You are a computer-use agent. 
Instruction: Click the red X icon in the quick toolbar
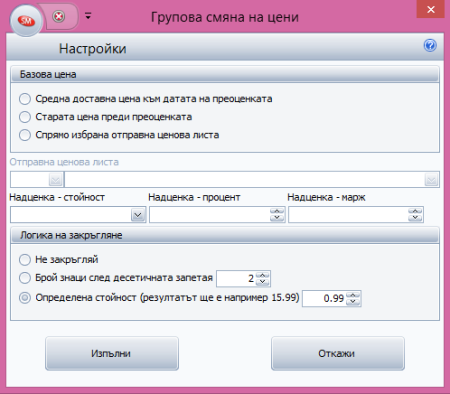point(59,16)
